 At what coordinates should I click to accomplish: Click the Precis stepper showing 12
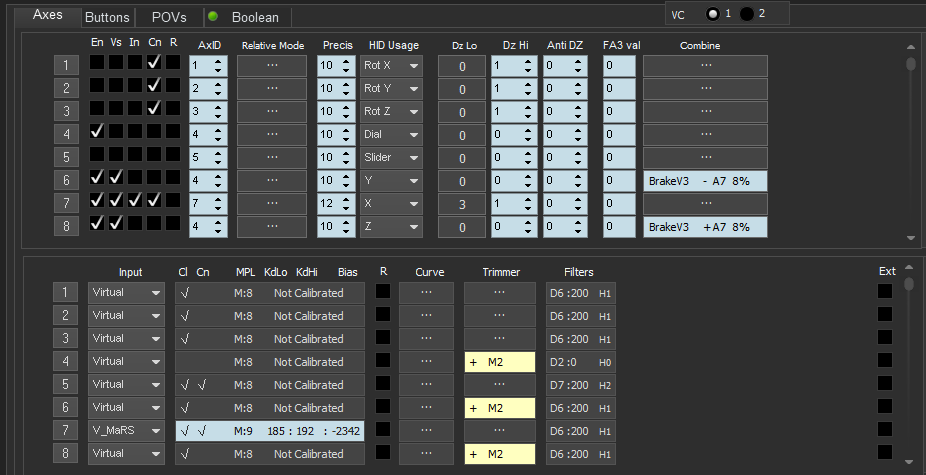[347, 204]
